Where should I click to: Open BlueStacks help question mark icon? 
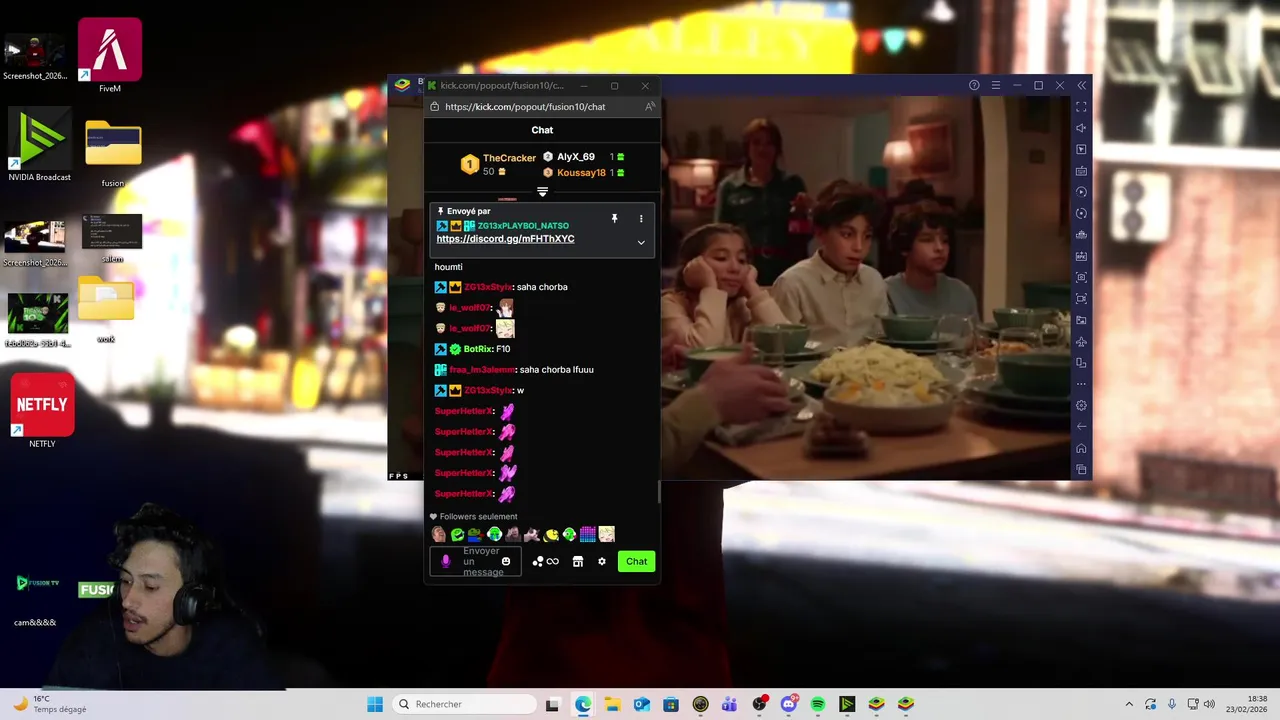pos(974,85)
